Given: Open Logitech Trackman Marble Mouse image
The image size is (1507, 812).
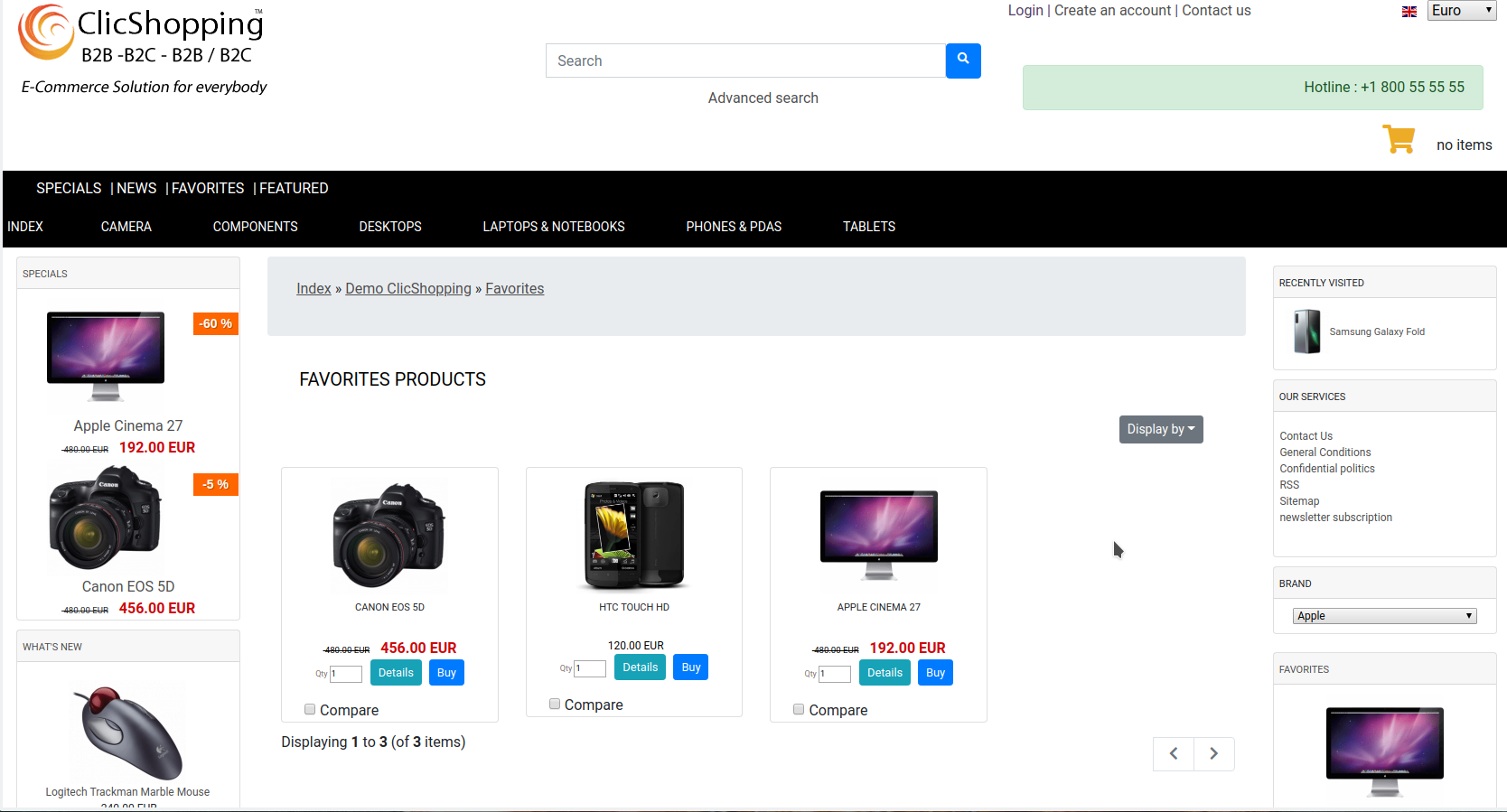Looking at the screenshot, I should click(127, 733).
